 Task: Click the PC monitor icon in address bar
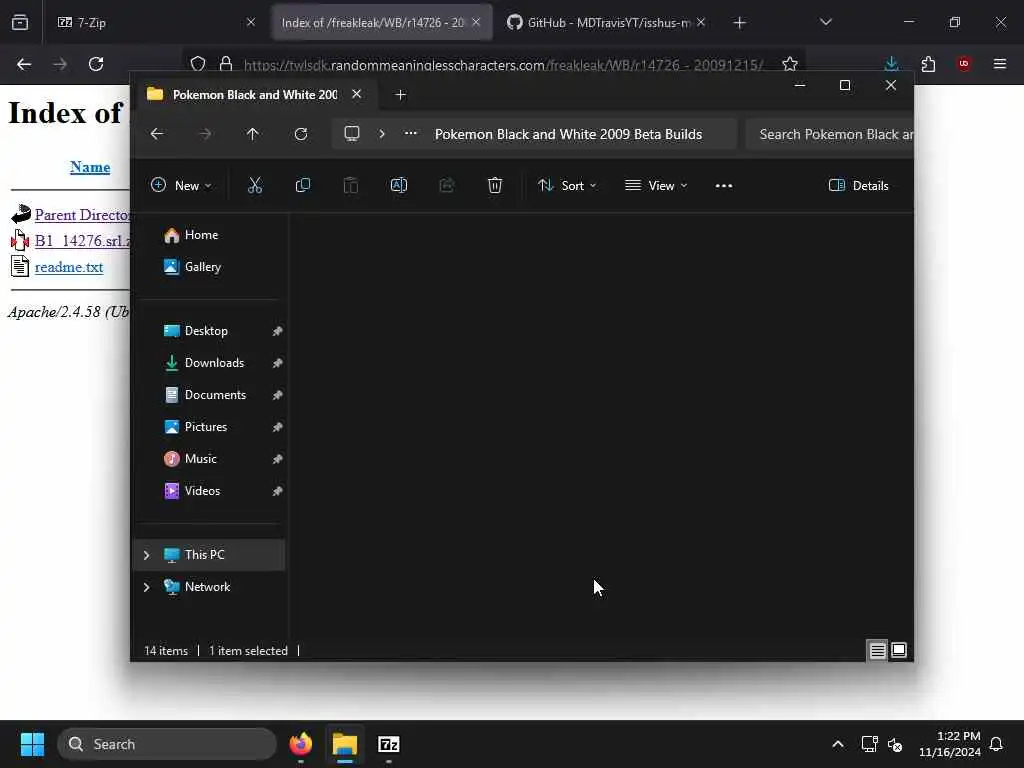pyautogui.click(x=352, y=134)
